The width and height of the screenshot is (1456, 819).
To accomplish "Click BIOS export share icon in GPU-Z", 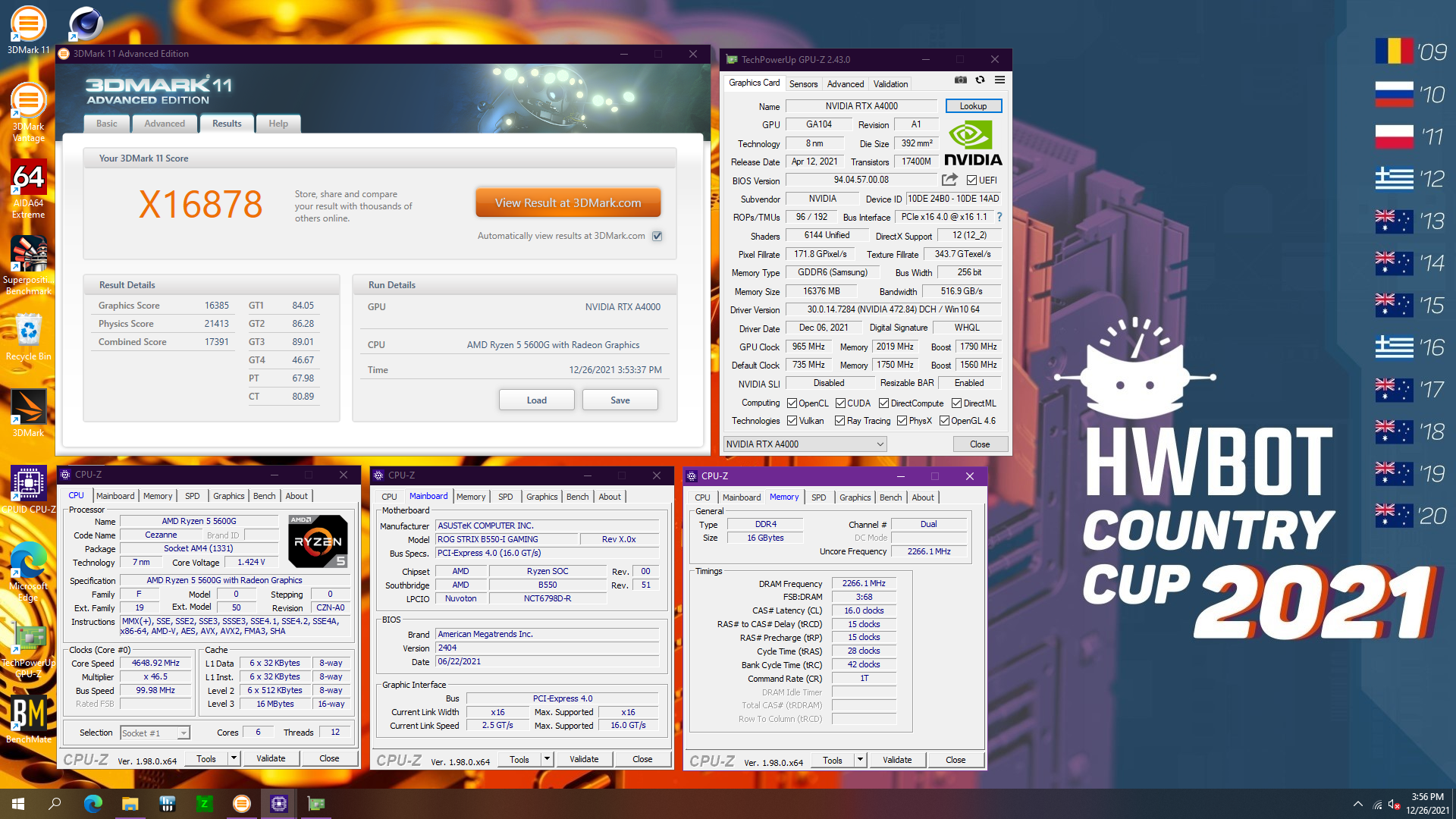I will click(x=949, y=180).
